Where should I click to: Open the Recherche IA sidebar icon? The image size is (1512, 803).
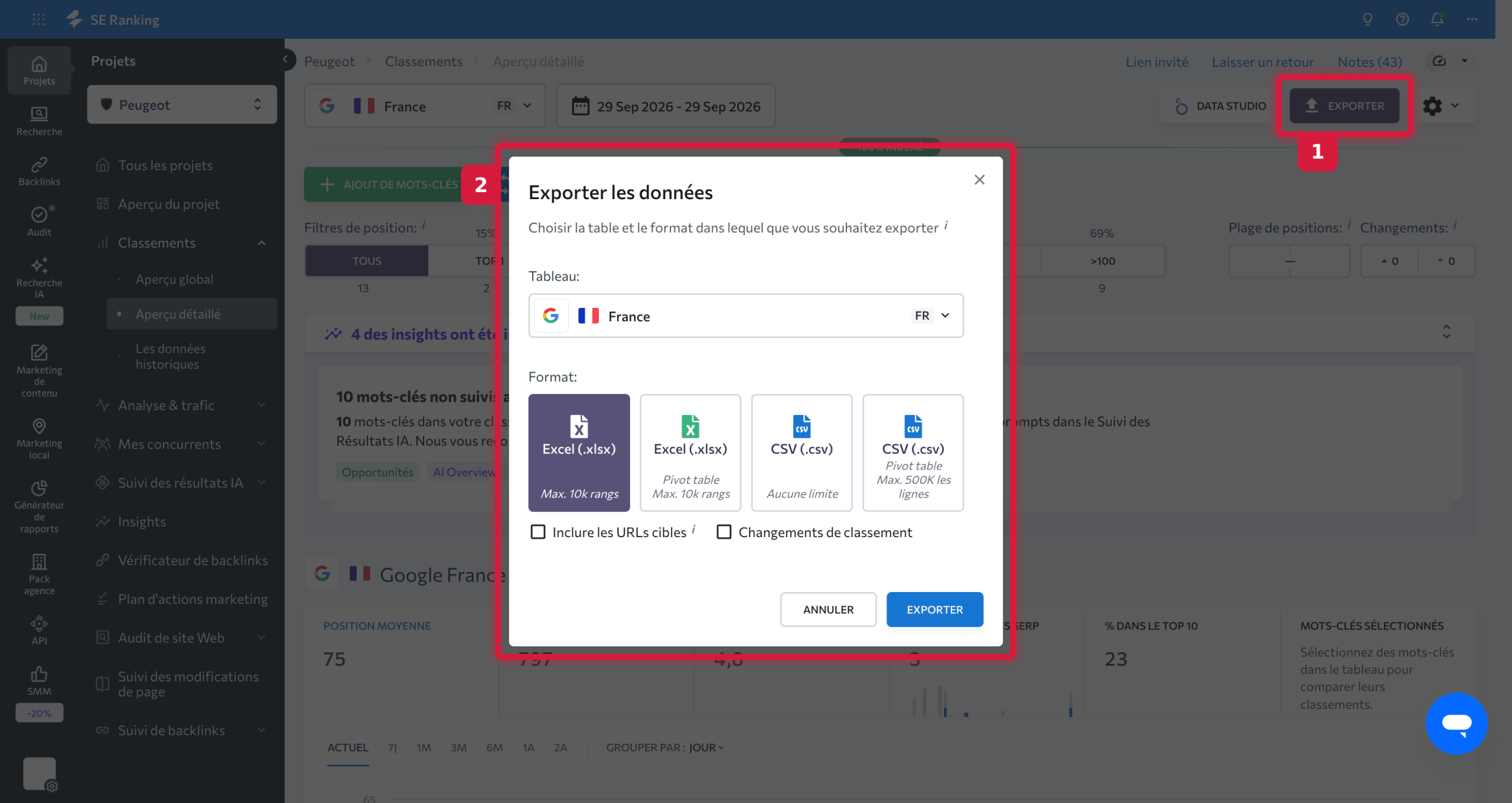(39, 278)
